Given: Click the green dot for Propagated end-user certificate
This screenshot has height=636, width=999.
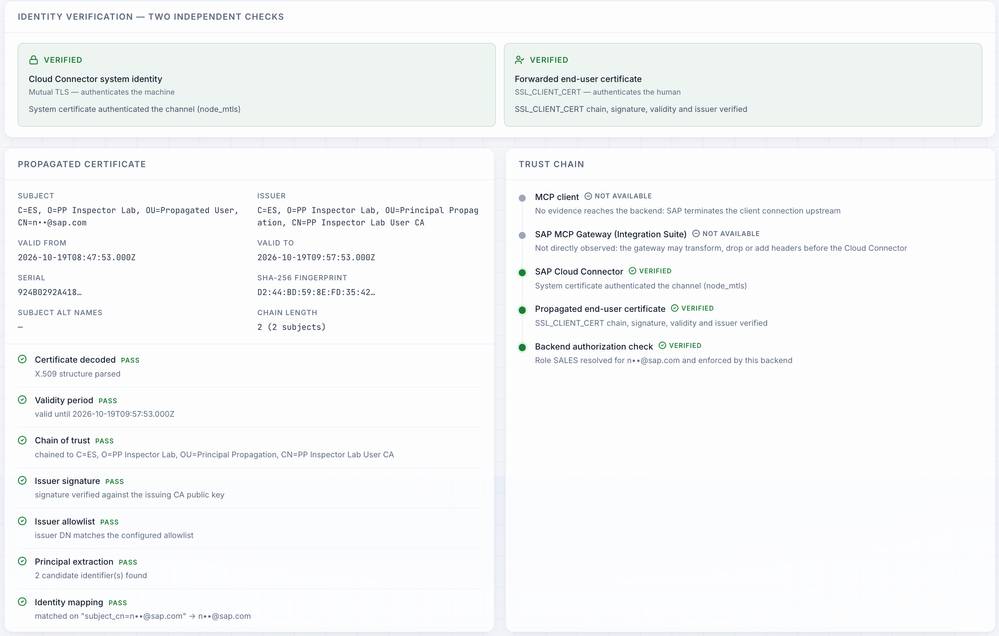Looking at the screenshot, I should tap(522, 310).
